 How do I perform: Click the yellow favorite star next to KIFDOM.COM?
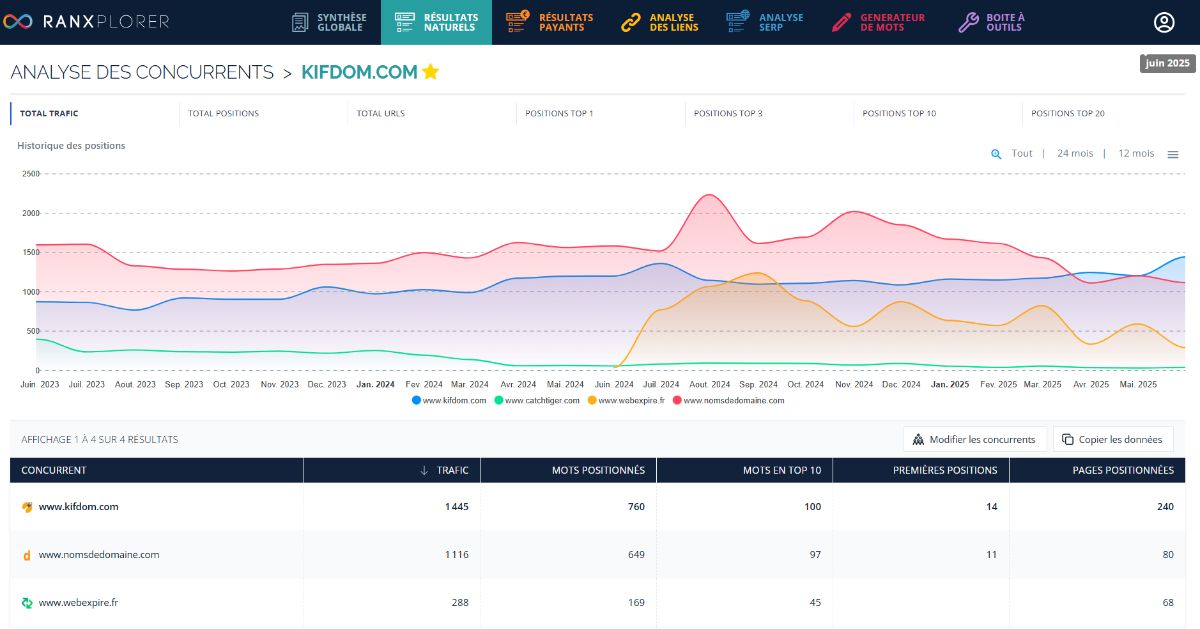[430, 72]
